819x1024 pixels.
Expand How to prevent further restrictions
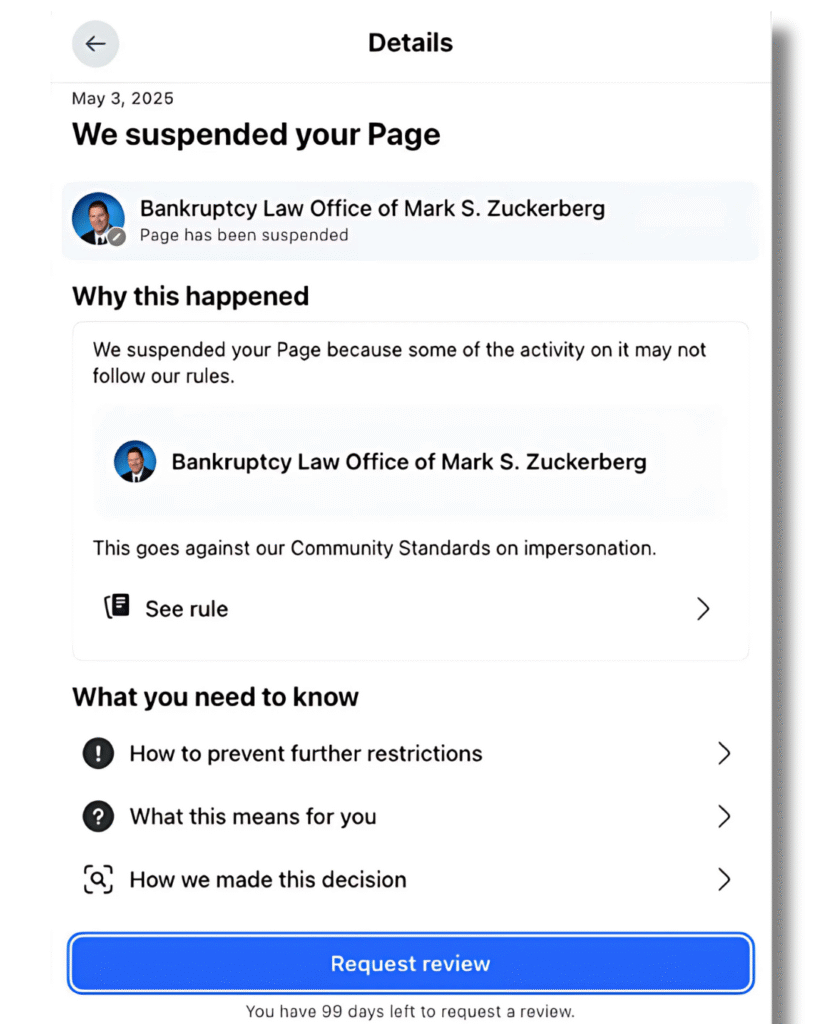[x=409, y=753]
